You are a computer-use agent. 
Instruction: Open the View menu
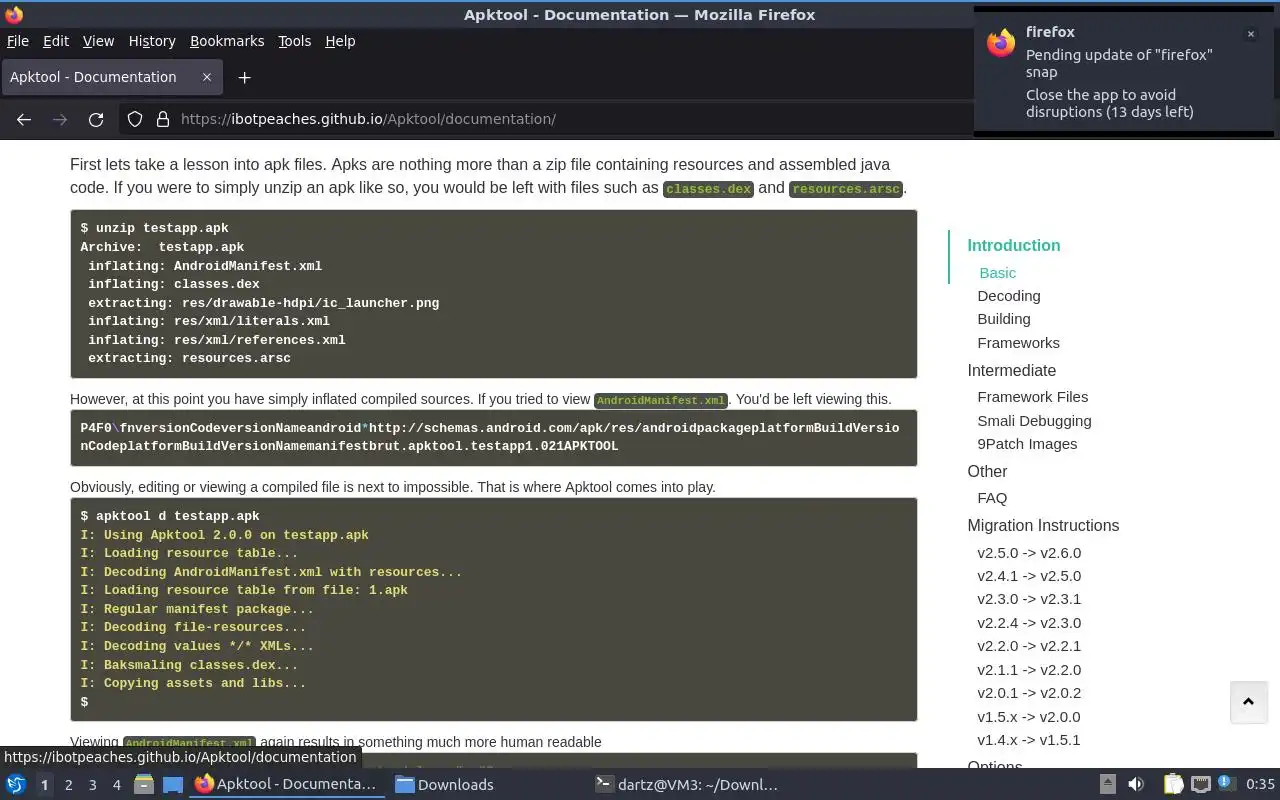pyautogui.click(x=98, y=41)
